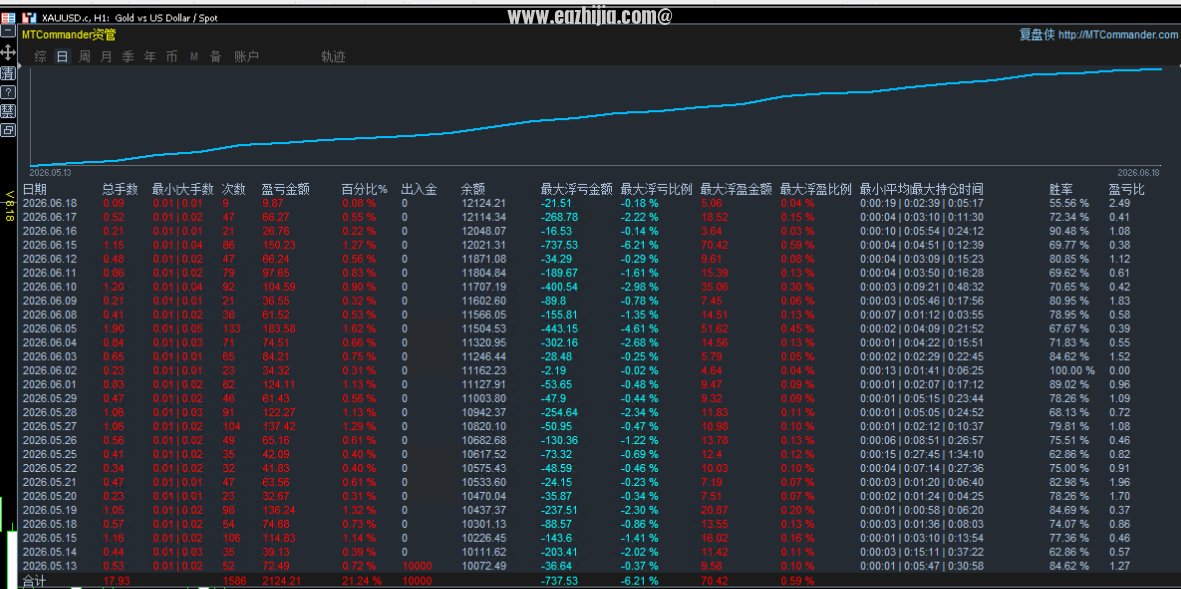Image resolution: width=1181 pixels, height=589 pixels.
Task: Switch to the 月 monthly tab
Action: click(106, 56)
